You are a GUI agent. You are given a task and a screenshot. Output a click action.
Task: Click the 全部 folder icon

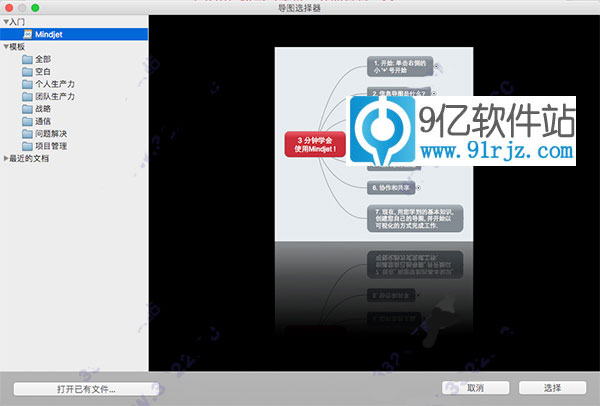(27, 59)
